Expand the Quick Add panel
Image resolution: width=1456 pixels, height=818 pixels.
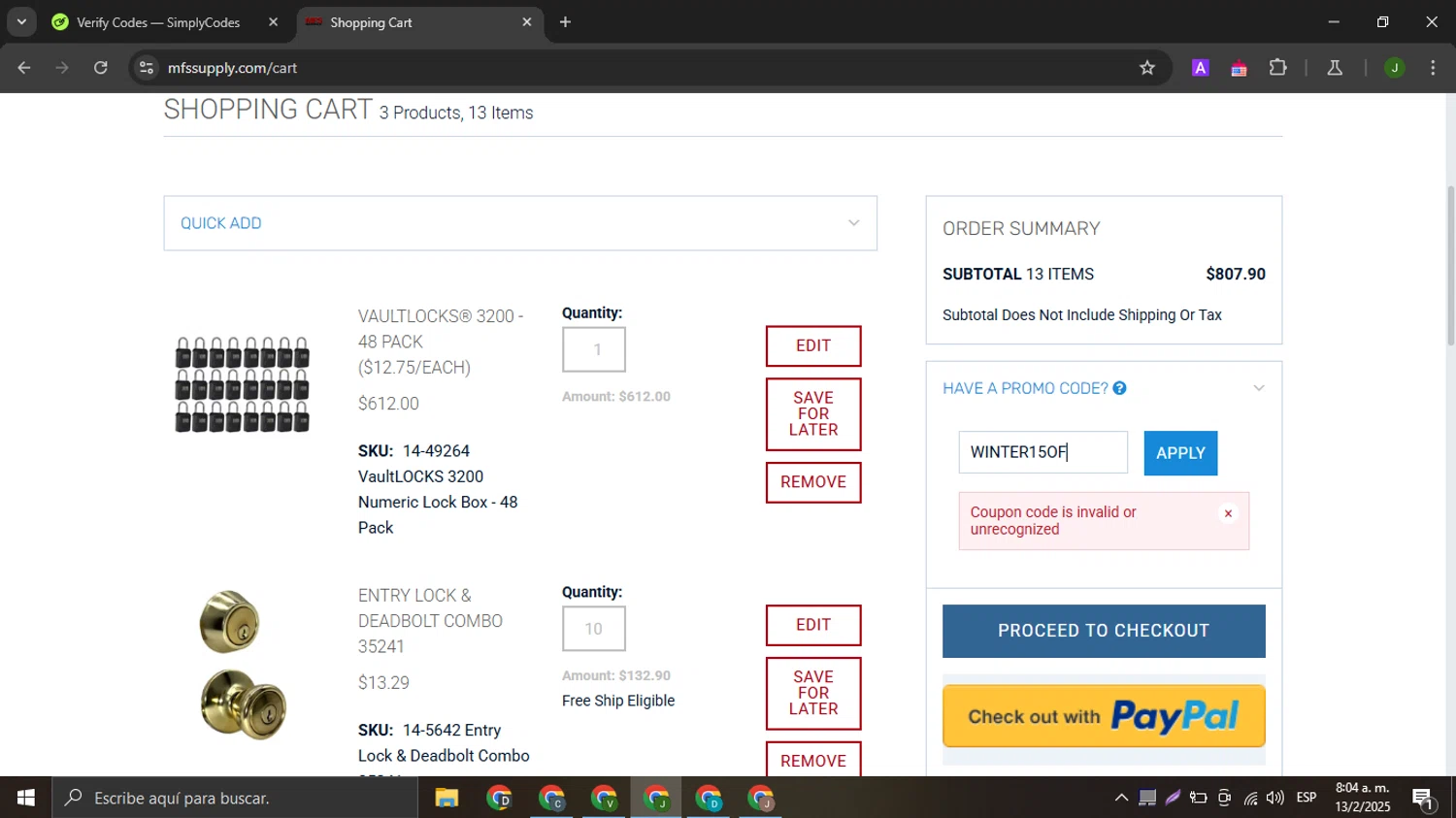click(x=520, y=223)
